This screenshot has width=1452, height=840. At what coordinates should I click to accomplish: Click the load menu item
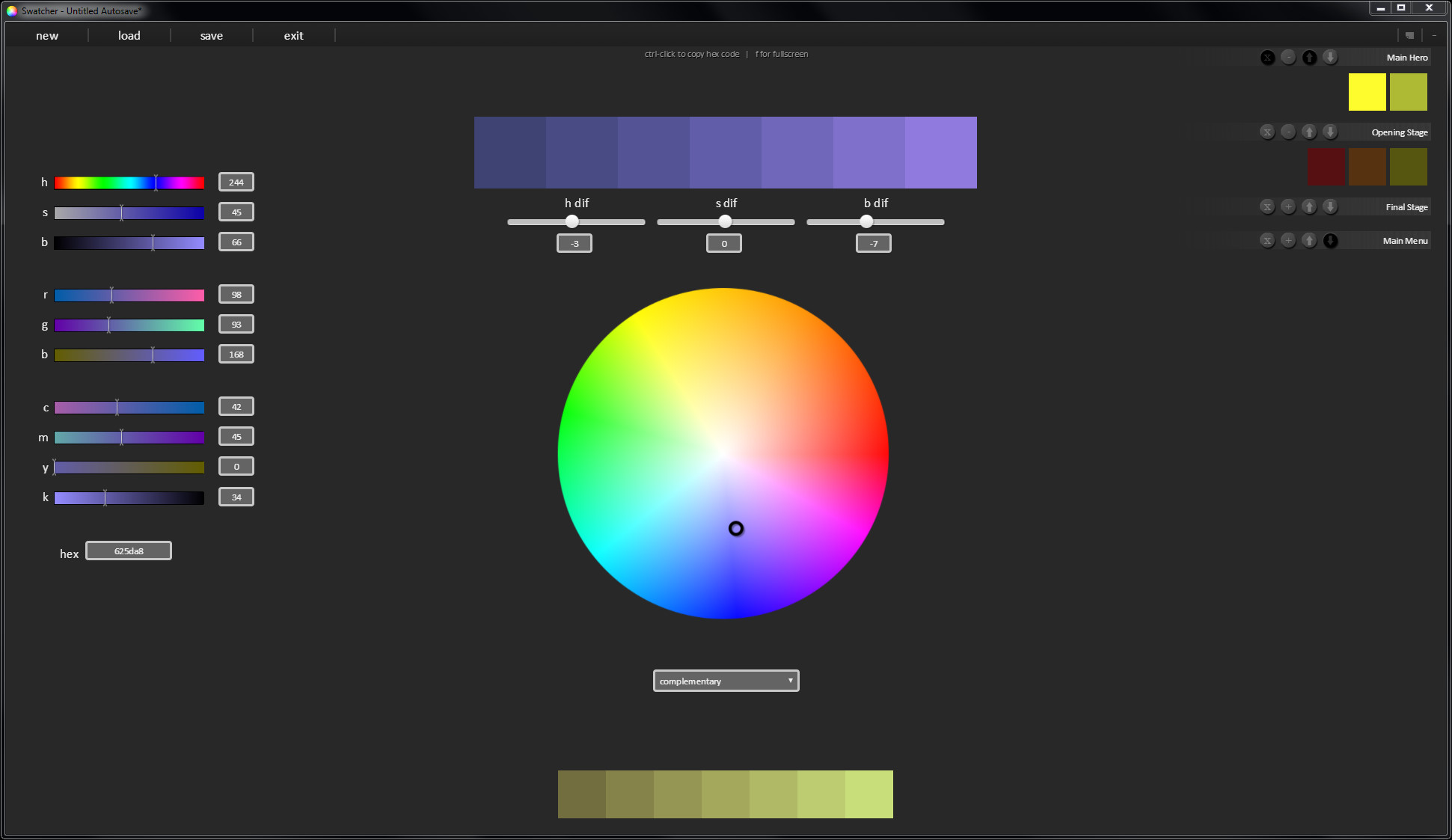pos(129,35)
